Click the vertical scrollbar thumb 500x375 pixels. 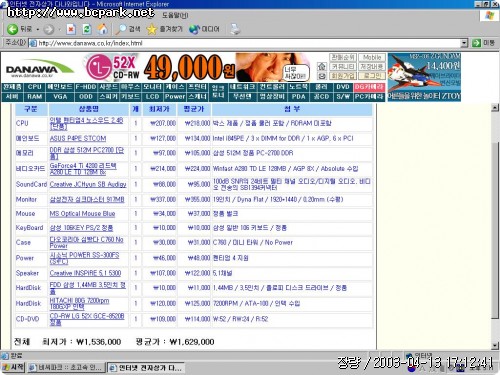(x=495, y=230)
